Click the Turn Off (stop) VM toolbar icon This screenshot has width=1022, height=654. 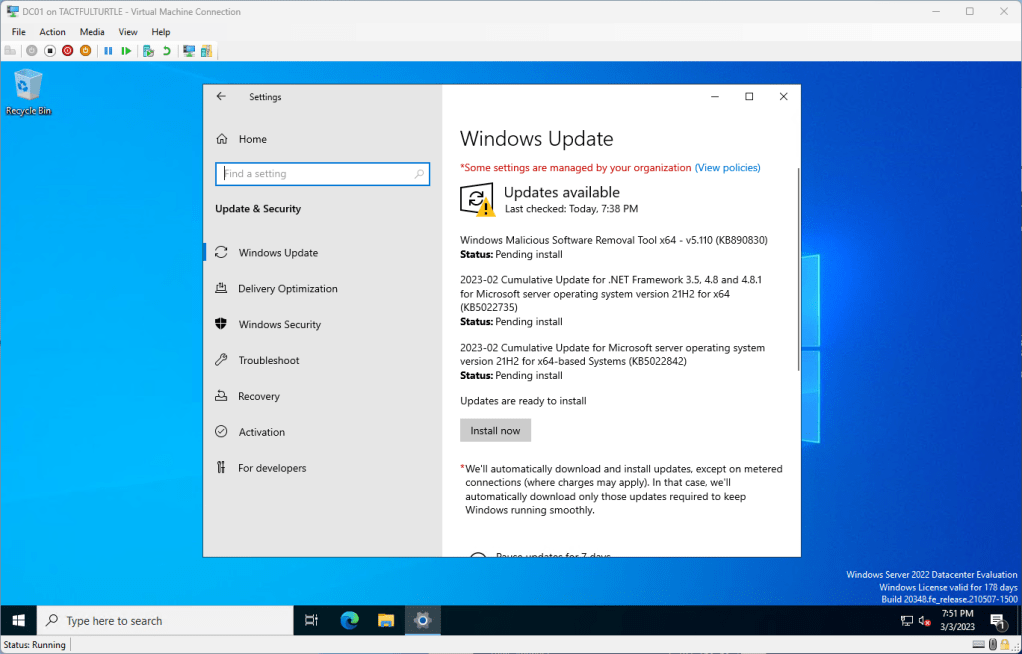coord(50,50)
